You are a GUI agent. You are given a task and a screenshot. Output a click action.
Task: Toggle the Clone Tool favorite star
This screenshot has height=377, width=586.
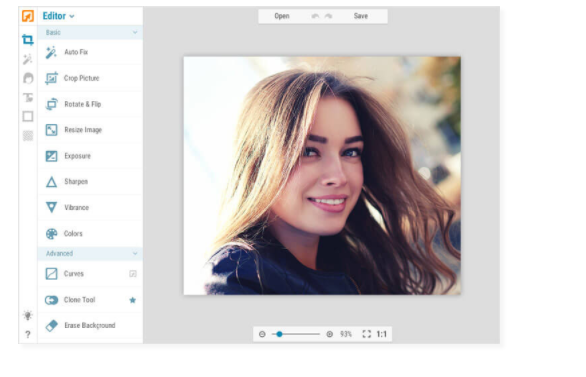[x=133, y=300]
